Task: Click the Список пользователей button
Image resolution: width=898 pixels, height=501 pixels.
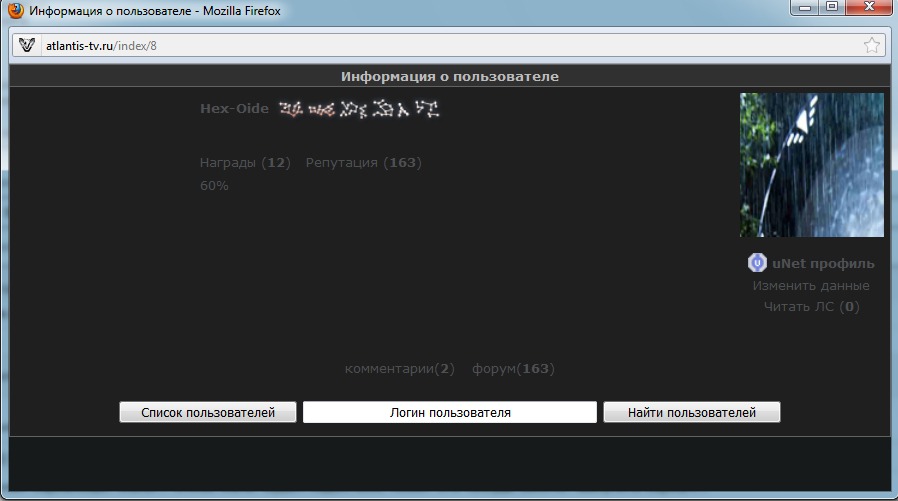Action: (208, 412)
